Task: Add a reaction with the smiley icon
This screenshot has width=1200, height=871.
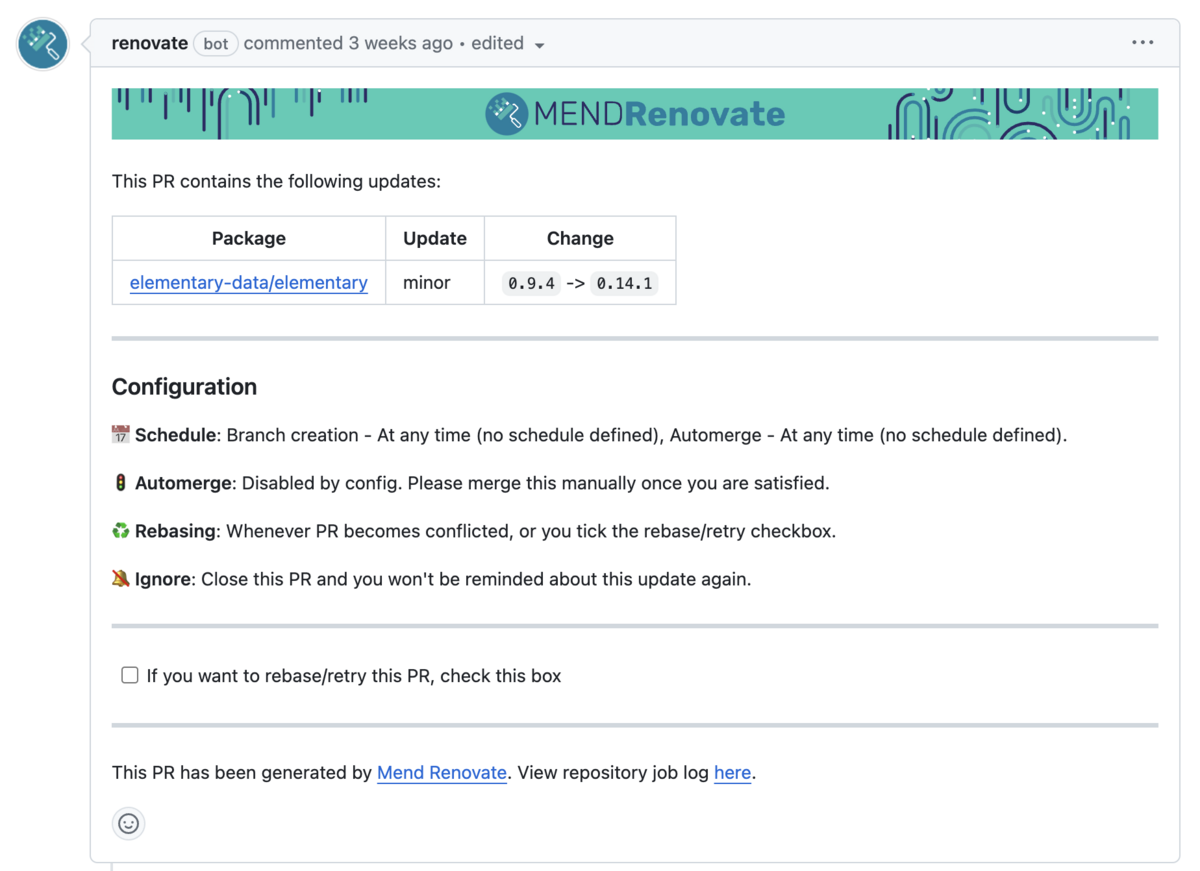Action: [x=129, y=823]
